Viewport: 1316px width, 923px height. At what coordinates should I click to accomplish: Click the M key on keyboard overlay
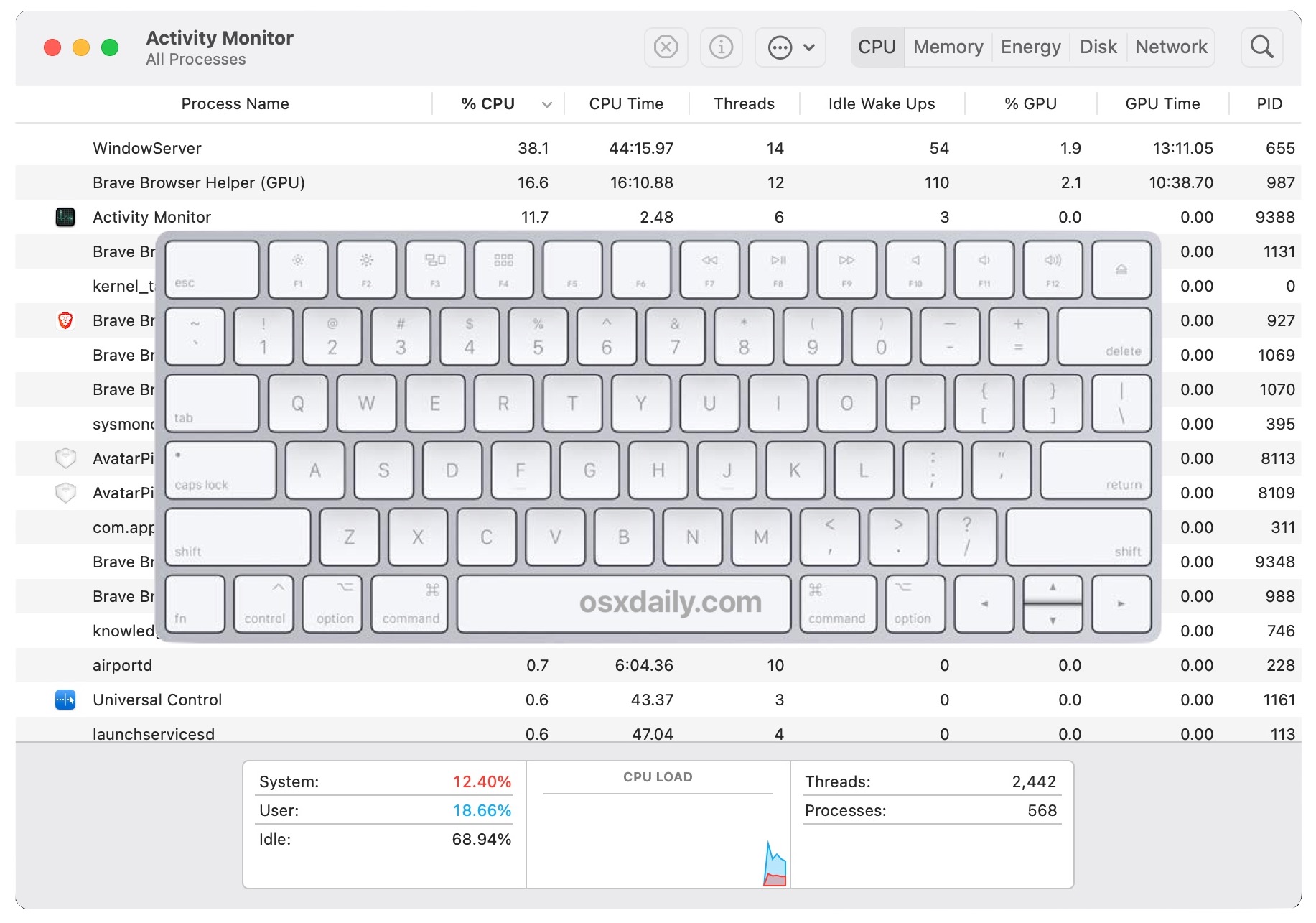[x=761, y=537]
